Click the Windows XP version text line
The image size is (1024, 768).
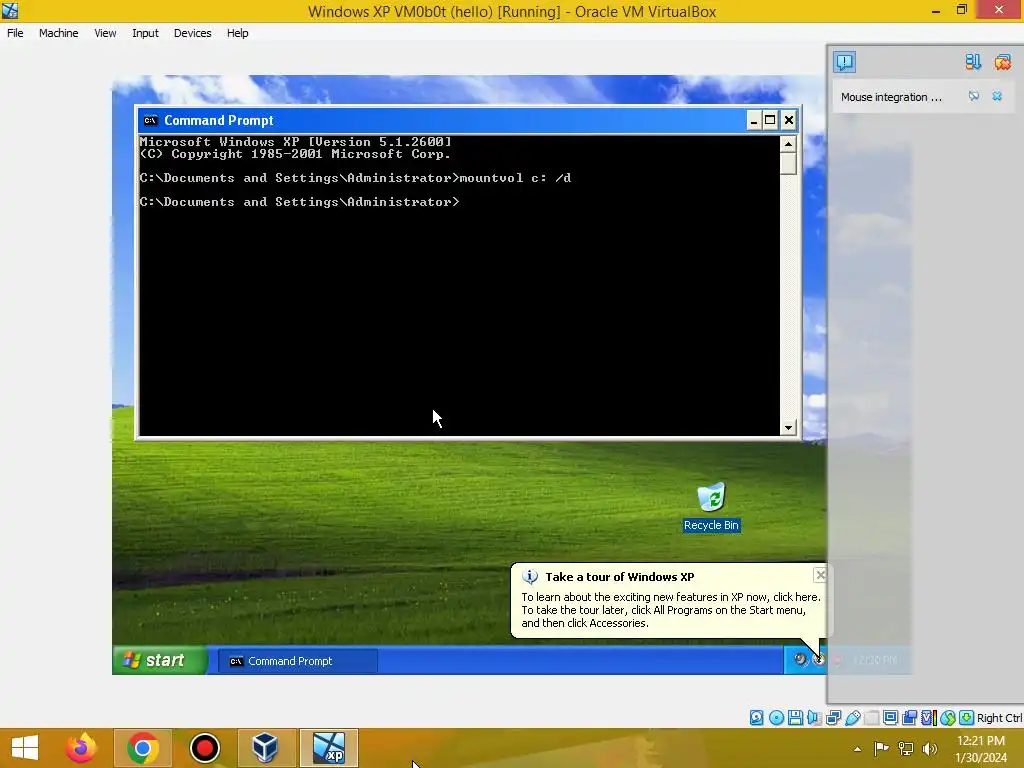click(295, 142)
